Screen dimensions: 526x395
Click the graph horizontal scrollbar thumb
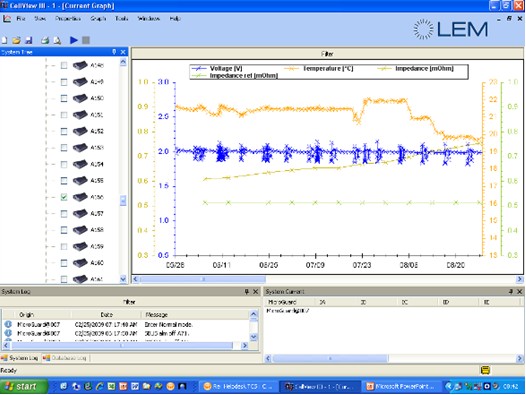[203, 279]
